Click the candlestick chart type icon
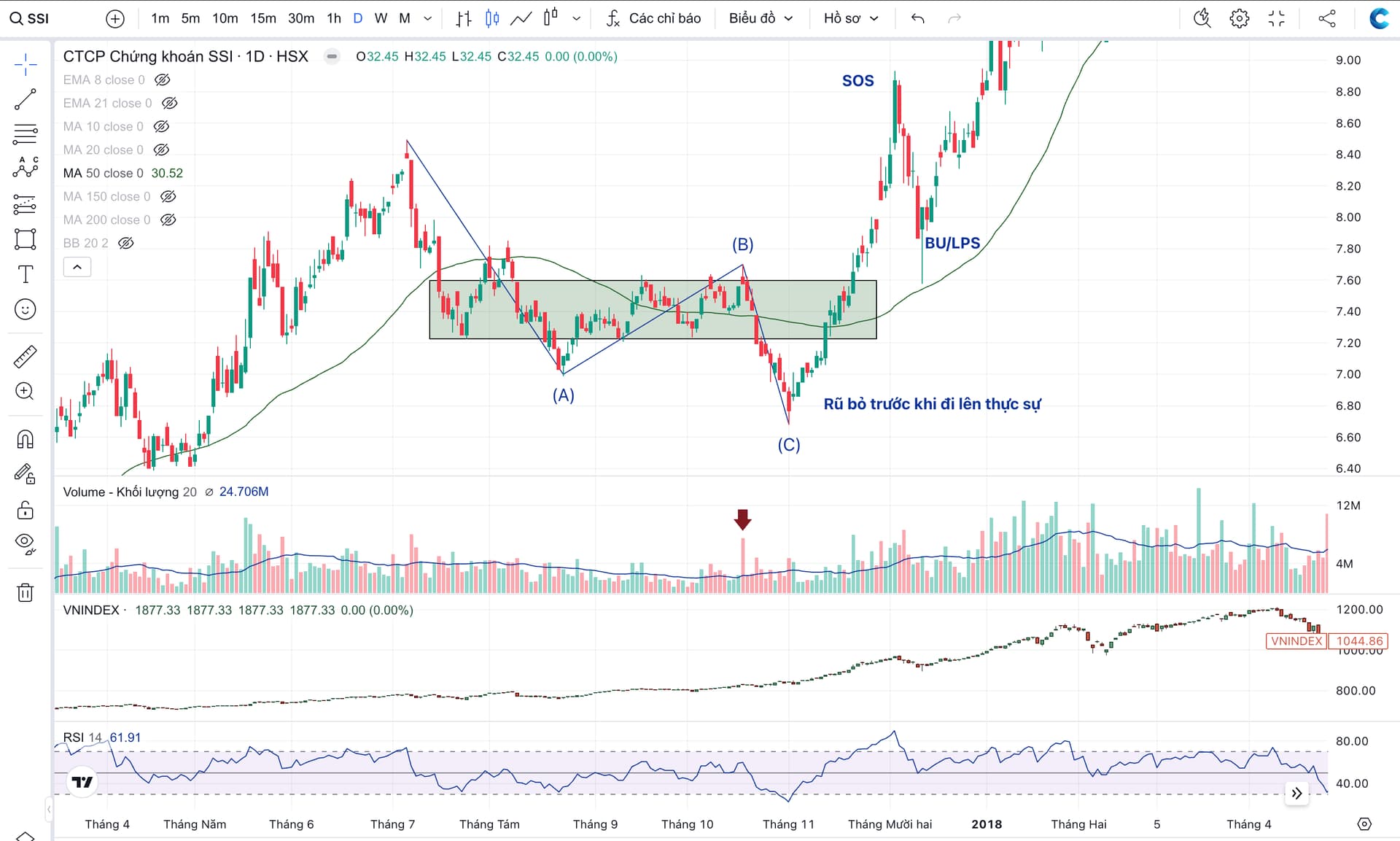Image resolution: width=1400 pixels, height=841 pixels. pos(492,18)
